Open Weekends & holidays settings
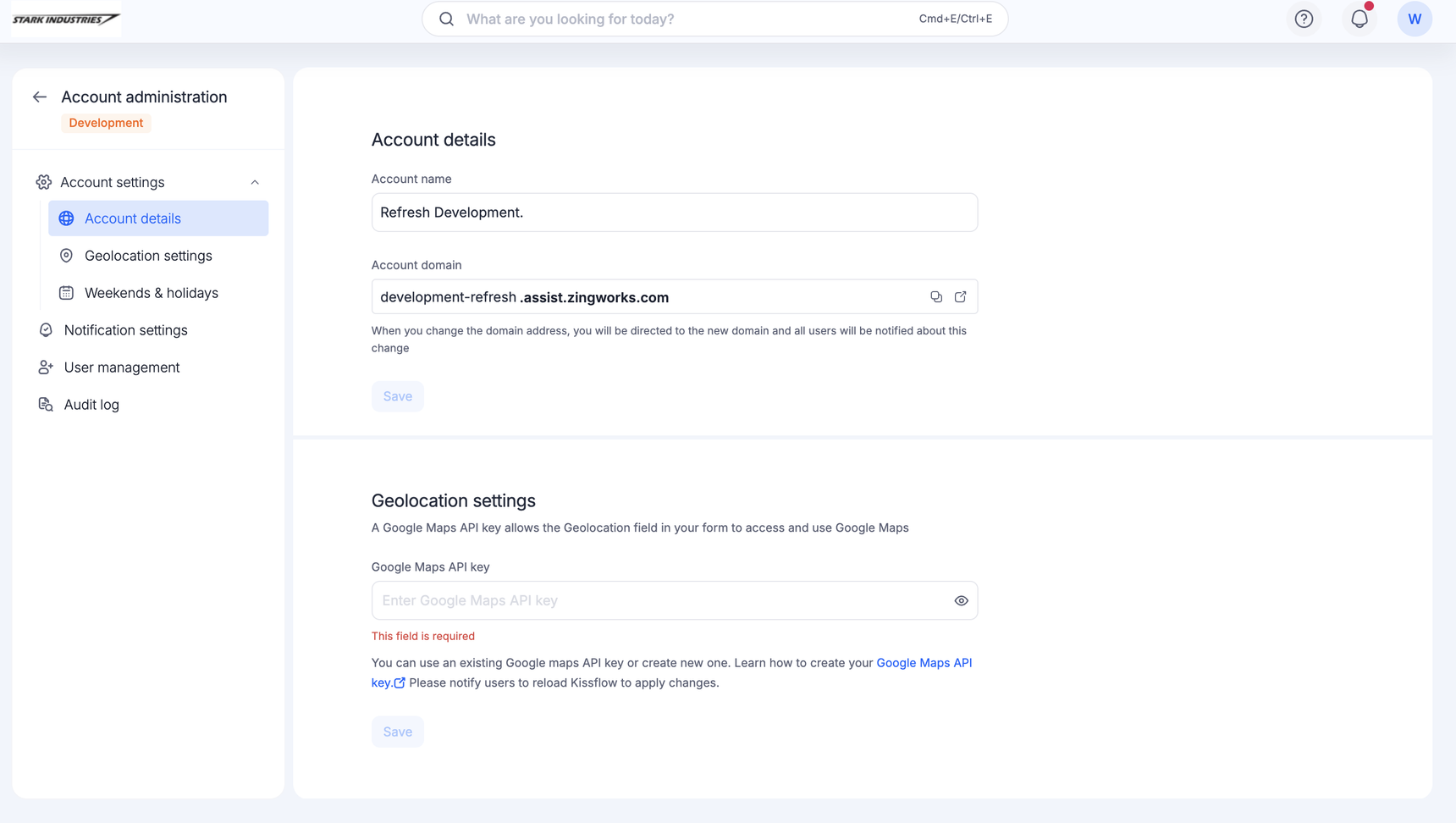The height and width of the screenshot is (823, 1456). (151, 293)
